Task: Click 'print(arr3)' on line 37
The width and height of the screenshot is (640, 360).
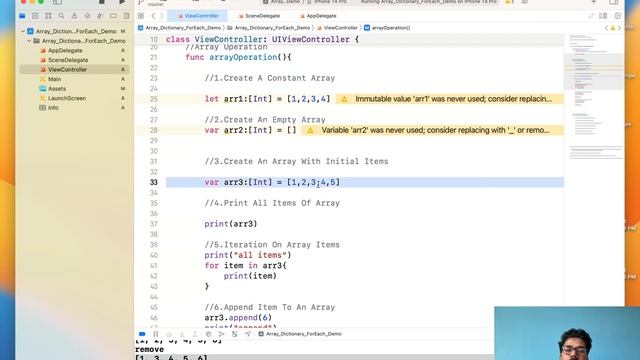Action: (231, 224)
